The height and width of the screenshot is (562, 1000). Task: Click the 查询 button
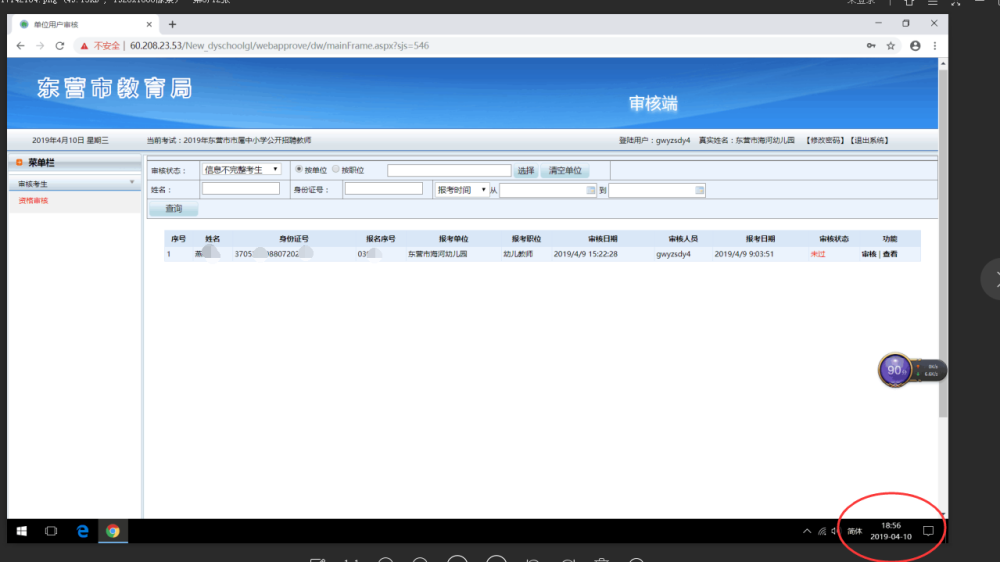173,209
